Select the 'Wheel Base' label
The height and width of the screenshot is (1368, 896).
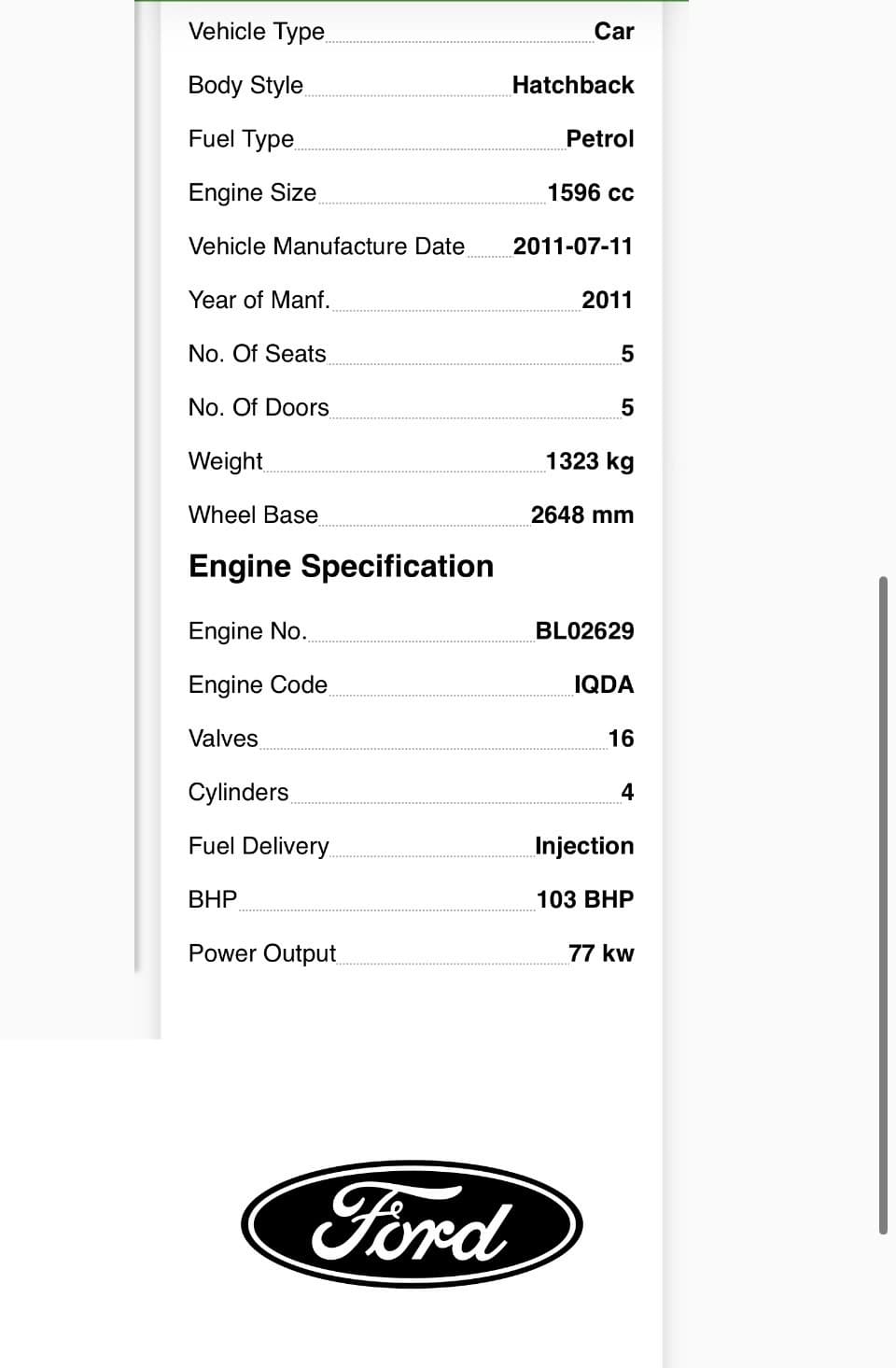coord(253,515)
